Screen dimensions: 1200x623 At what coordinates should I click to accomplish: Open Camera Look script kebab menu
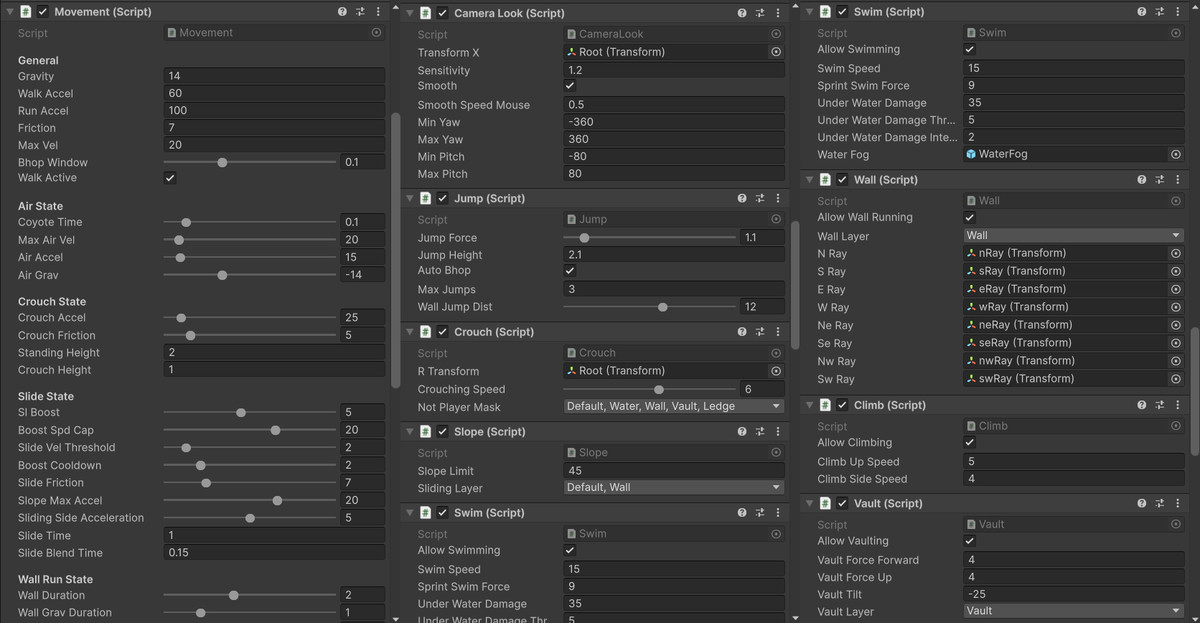[776, 13]
